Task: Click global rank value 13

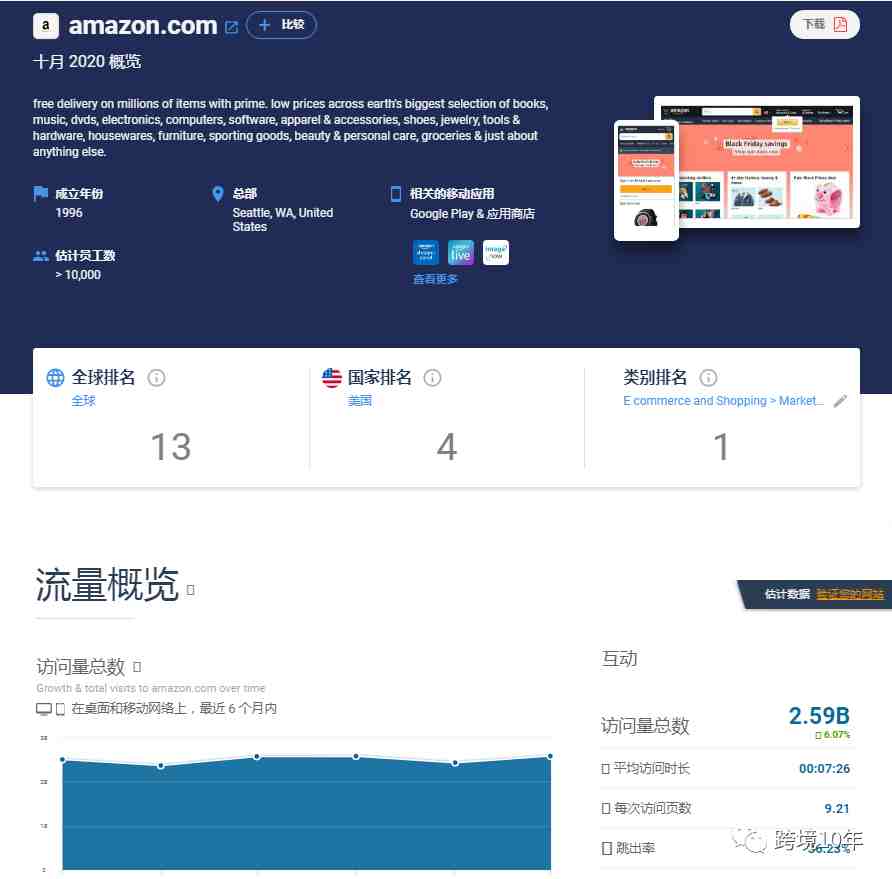Action: pyautogui.click(x=171, y=447)
